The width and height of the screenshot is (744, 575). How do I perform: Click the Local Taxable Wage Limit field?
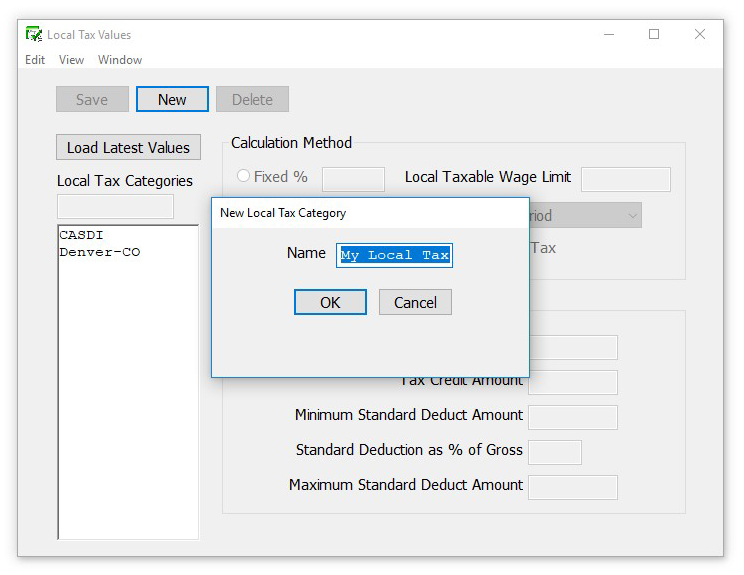pos(625,179)
